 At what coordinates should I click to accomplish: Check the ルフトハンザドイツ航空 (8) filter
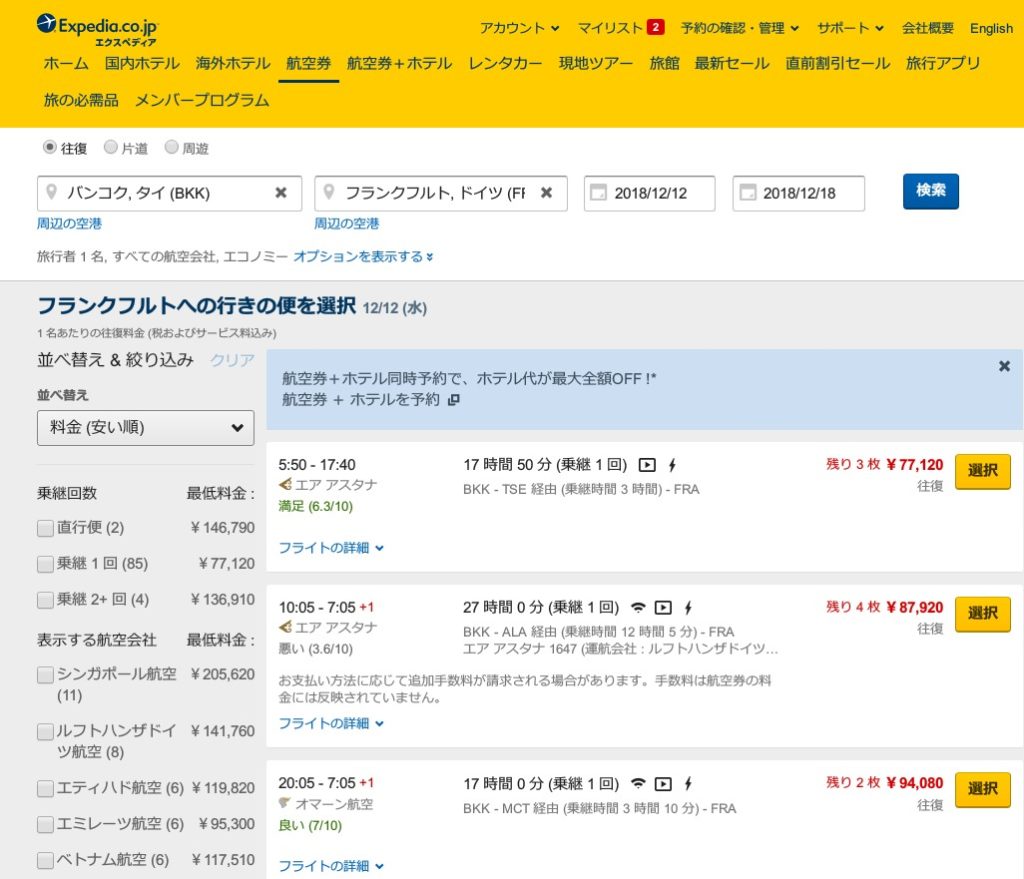[x=45, y=731]
